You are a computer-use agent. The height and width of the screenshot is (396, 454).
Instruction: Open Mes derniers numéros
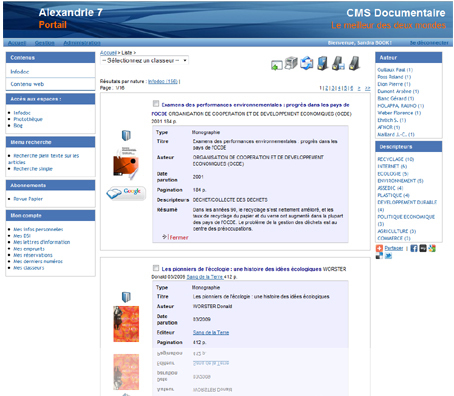coord(38,261)
